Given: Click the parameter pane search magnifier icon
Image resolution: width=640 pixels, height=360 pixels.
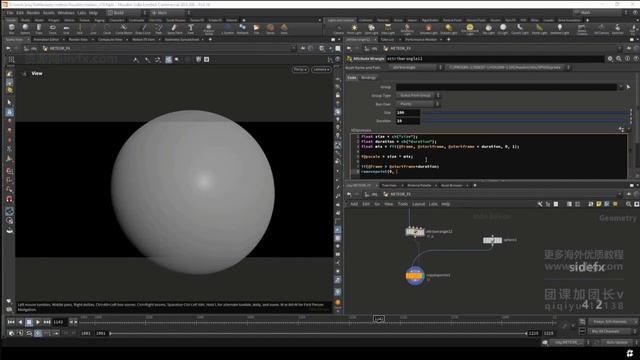Looking at the screenshot, I should point(619,59).
